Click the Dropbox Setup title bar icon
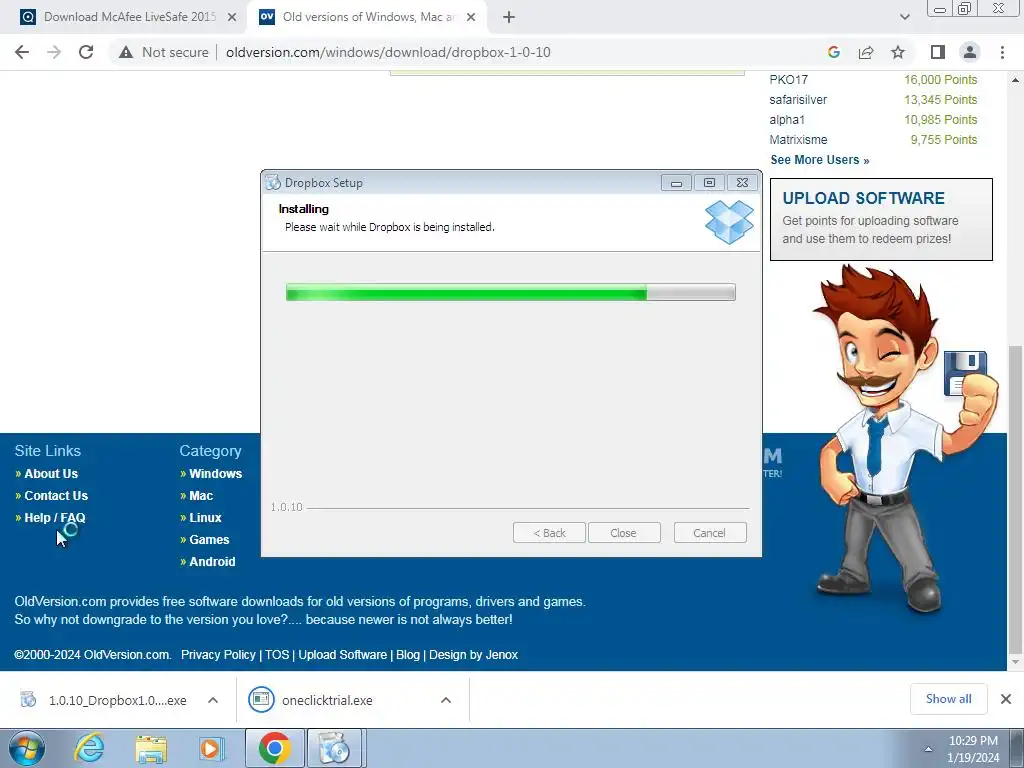Screen dimensions: 1024x768 273,183
